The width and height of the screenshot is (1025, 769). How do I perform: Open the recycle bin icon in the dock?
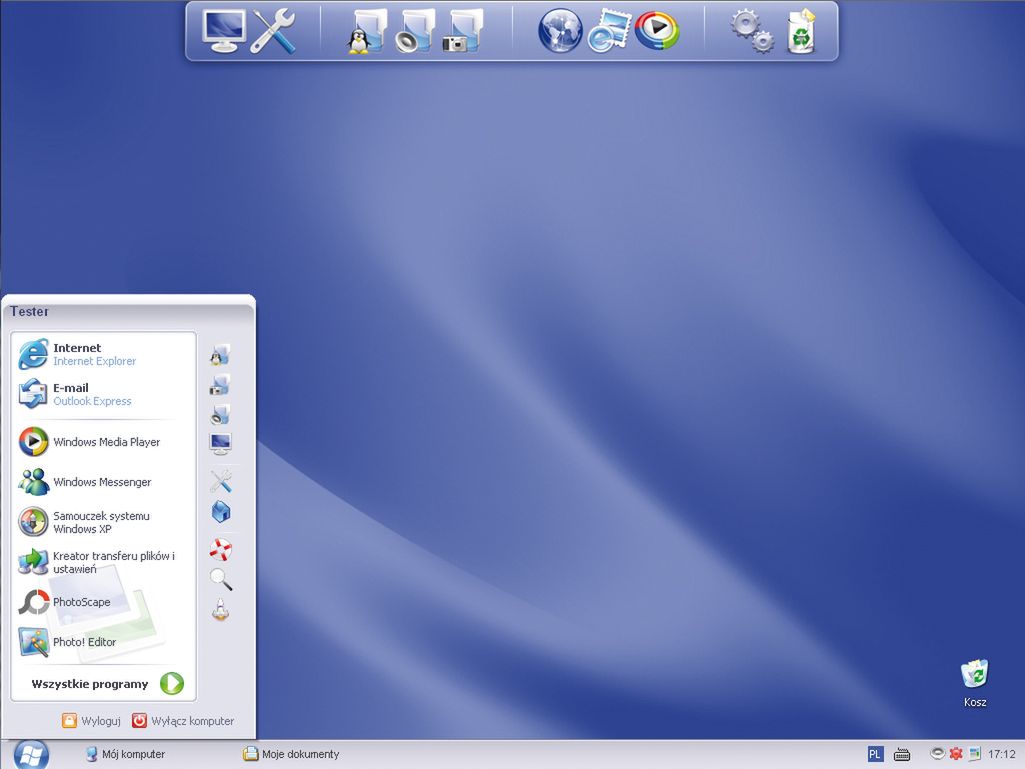(801, 31)
